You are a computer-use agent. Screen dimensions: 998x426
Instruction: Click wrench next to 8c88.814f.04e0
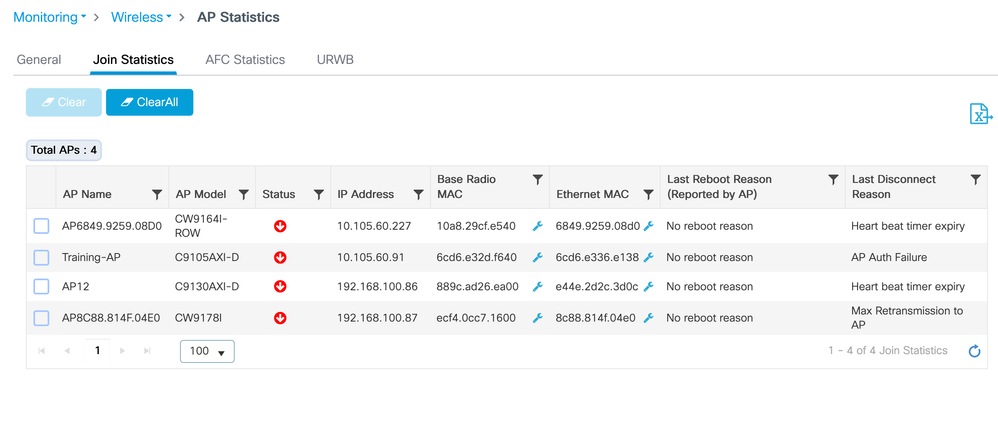[649, 318]
